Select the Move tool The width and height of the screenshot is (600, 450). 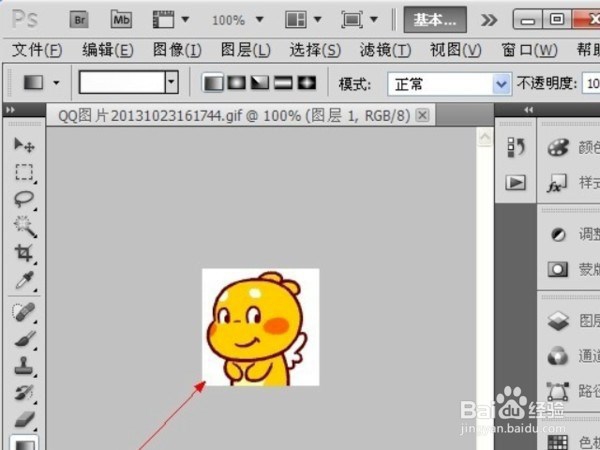(24, 145)
